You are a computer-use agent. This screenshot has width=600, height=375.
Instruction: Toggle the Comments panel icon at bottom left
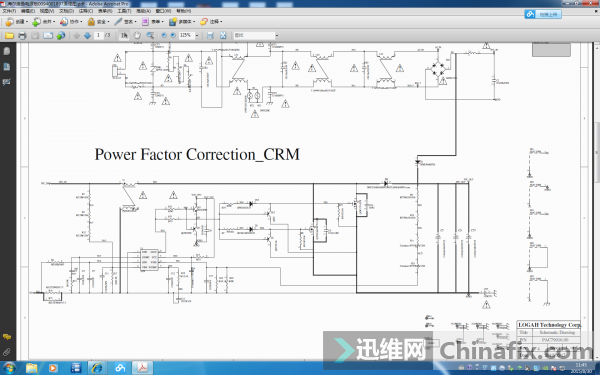(x=7, y=337)
